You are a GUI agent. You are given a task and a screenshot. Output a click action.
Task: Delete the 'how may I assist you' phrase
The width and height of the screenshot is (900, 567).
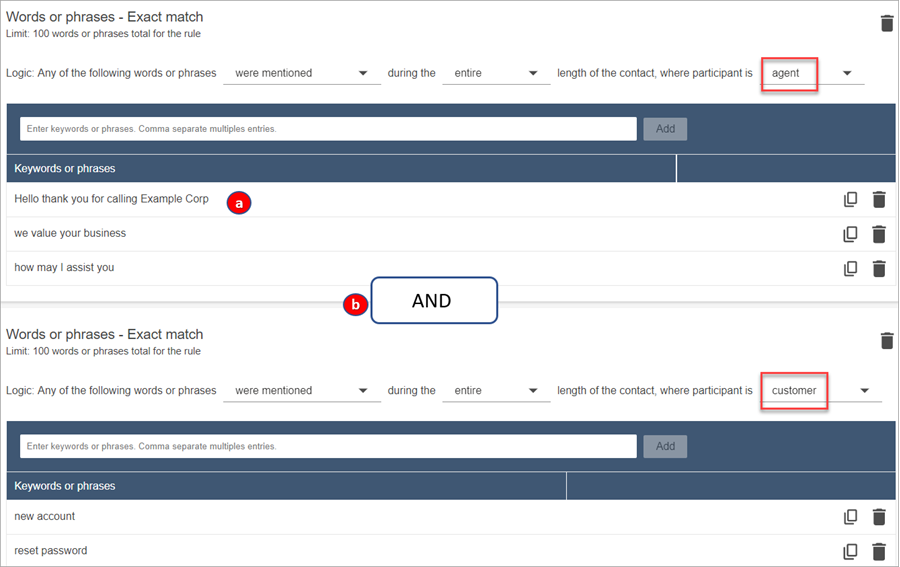879,268
